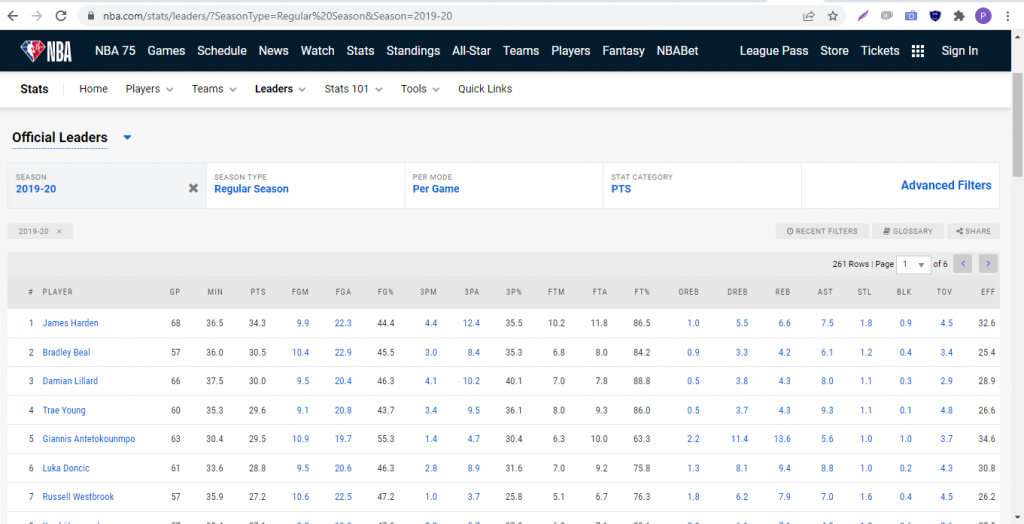This screenshot has width=1024, height=524.
Task: Expand the Players submenu
Action: pyautogui.click(x=149, y=89)
